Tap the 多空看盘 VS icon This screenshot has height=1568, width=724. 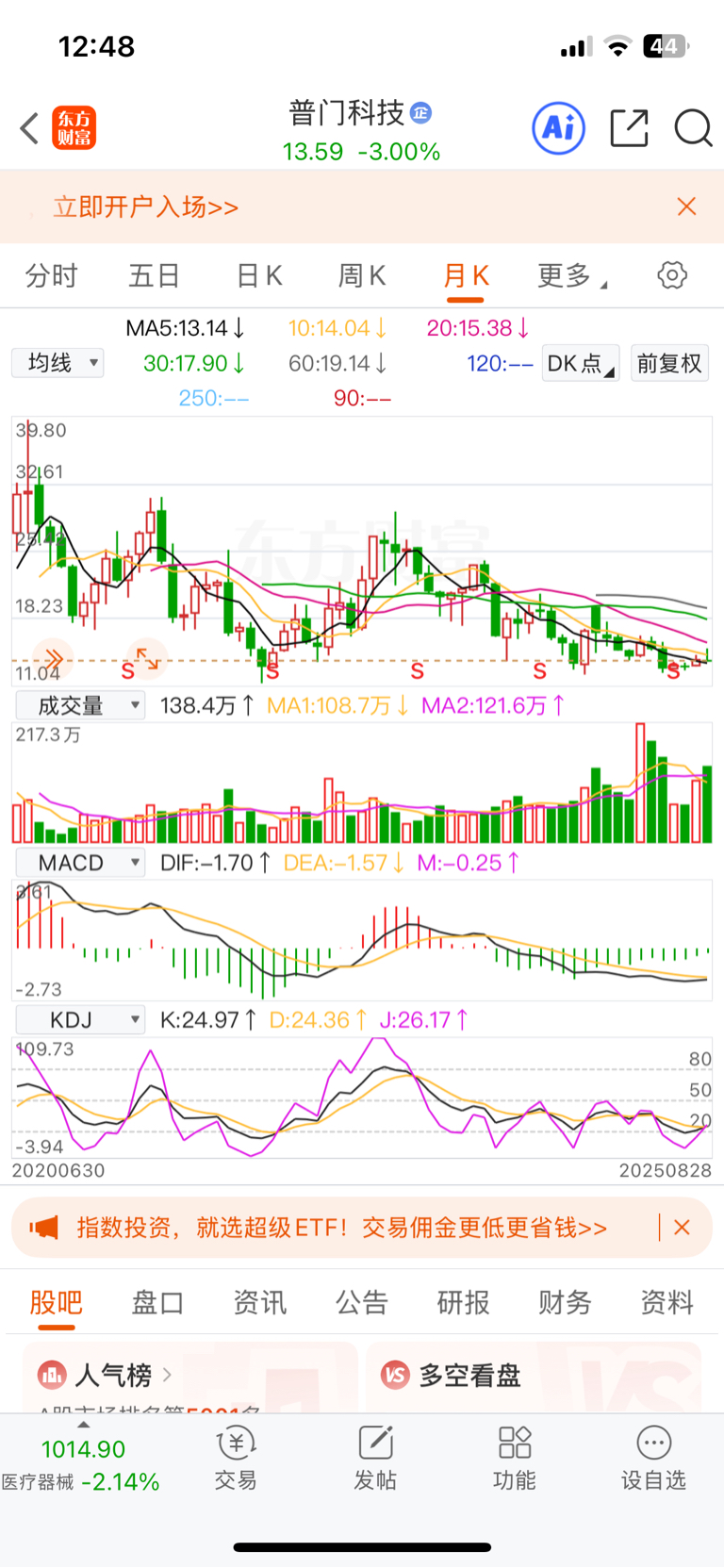(x=395, y=1375)
